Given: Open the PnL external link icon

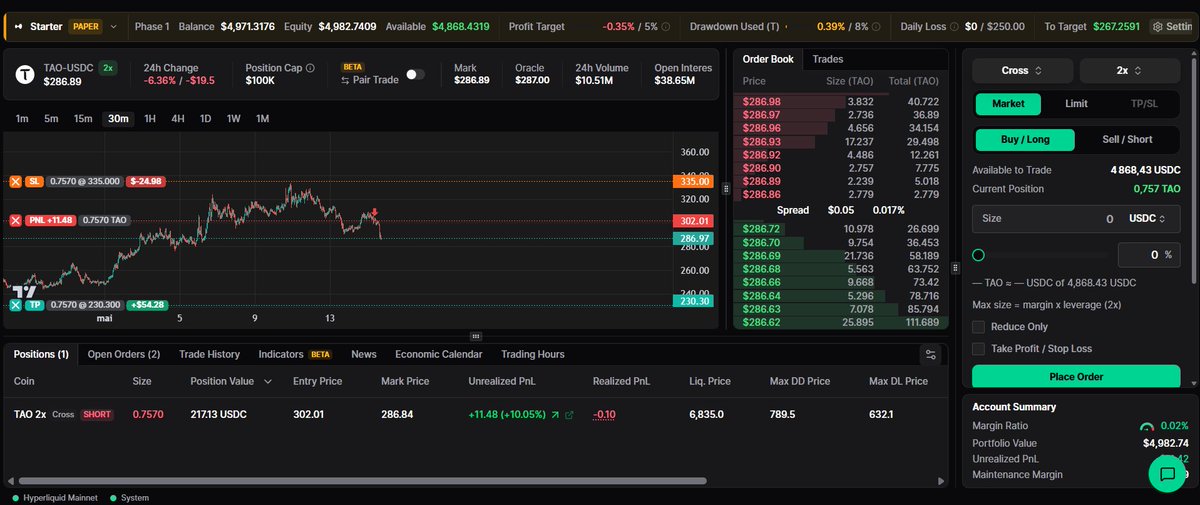Looking at the screenshot, I should [x=570, y=414].
